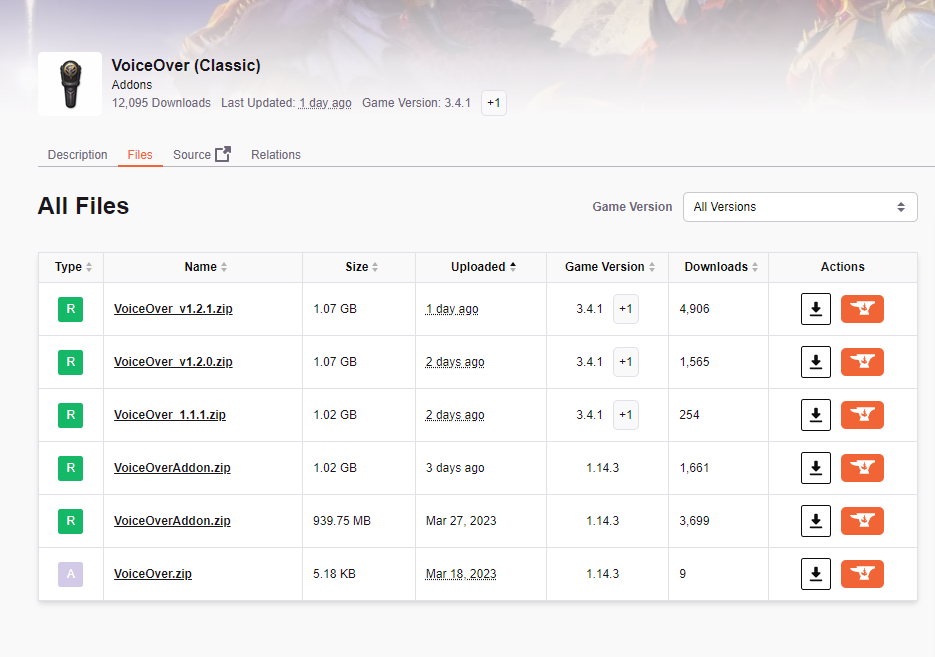Expand +1 game versions for VoiceOver_v1.2.0.zip
This screenshot has width=935, height=657.
click(x=626, y=362)
